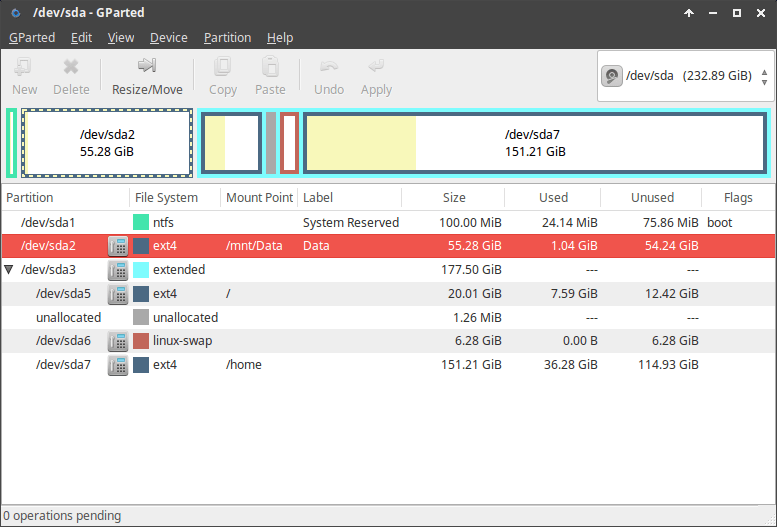Click the /home mount point cell
The height and width of the screenshot is (527, 777).
coord(243,365)
